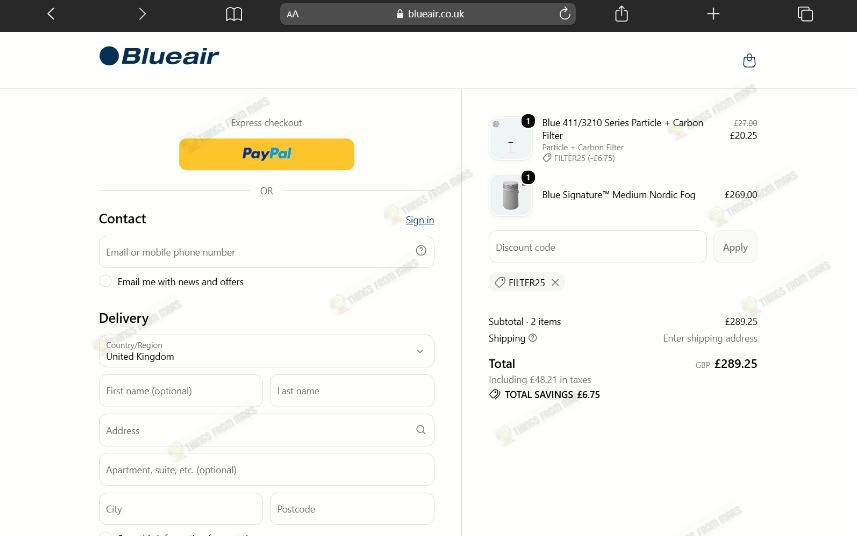Open the shopping bag cart icon
The width and height of the screenshot is (857, 536).
[749, 60]
